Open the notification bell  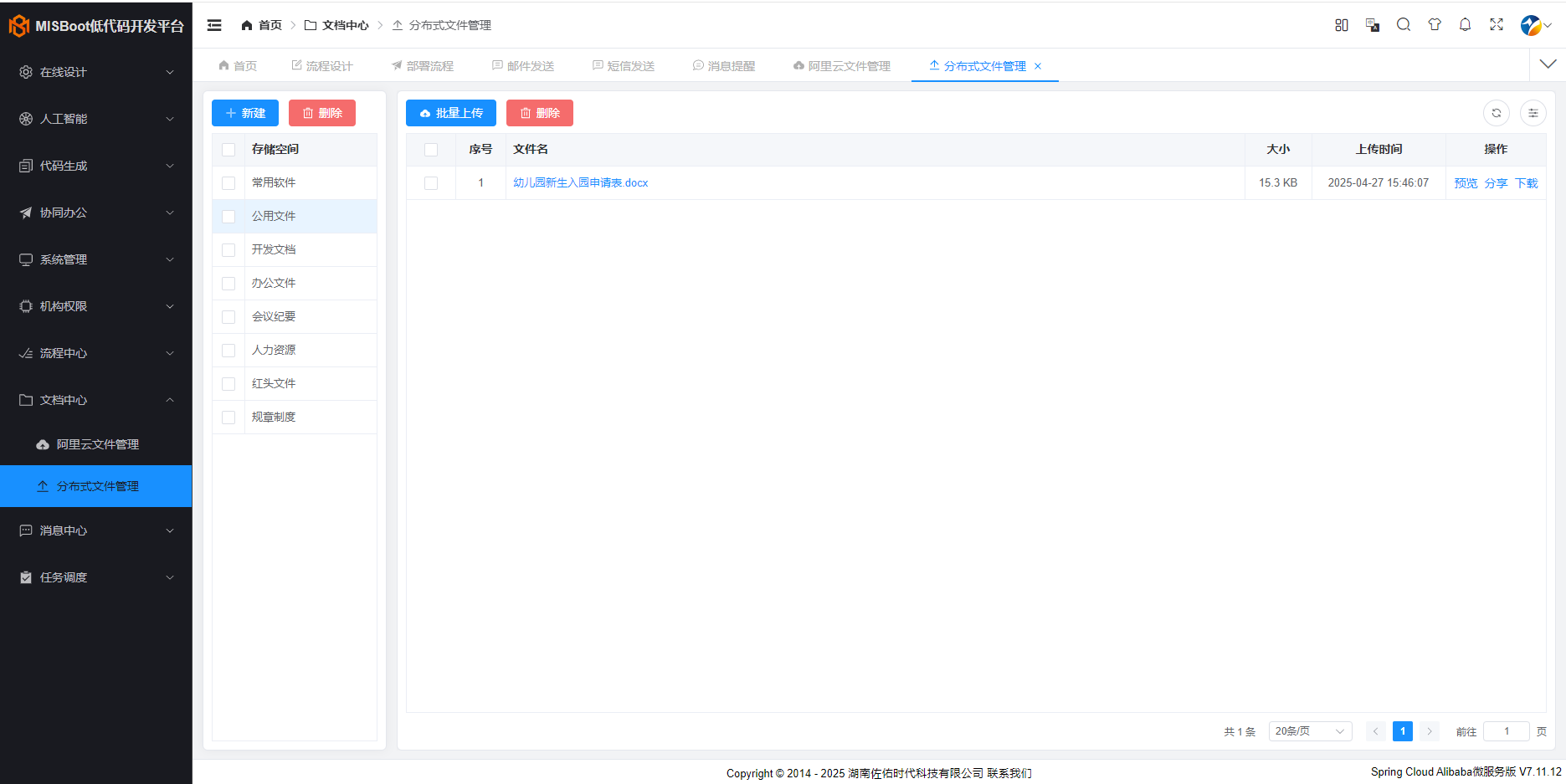1465,25
